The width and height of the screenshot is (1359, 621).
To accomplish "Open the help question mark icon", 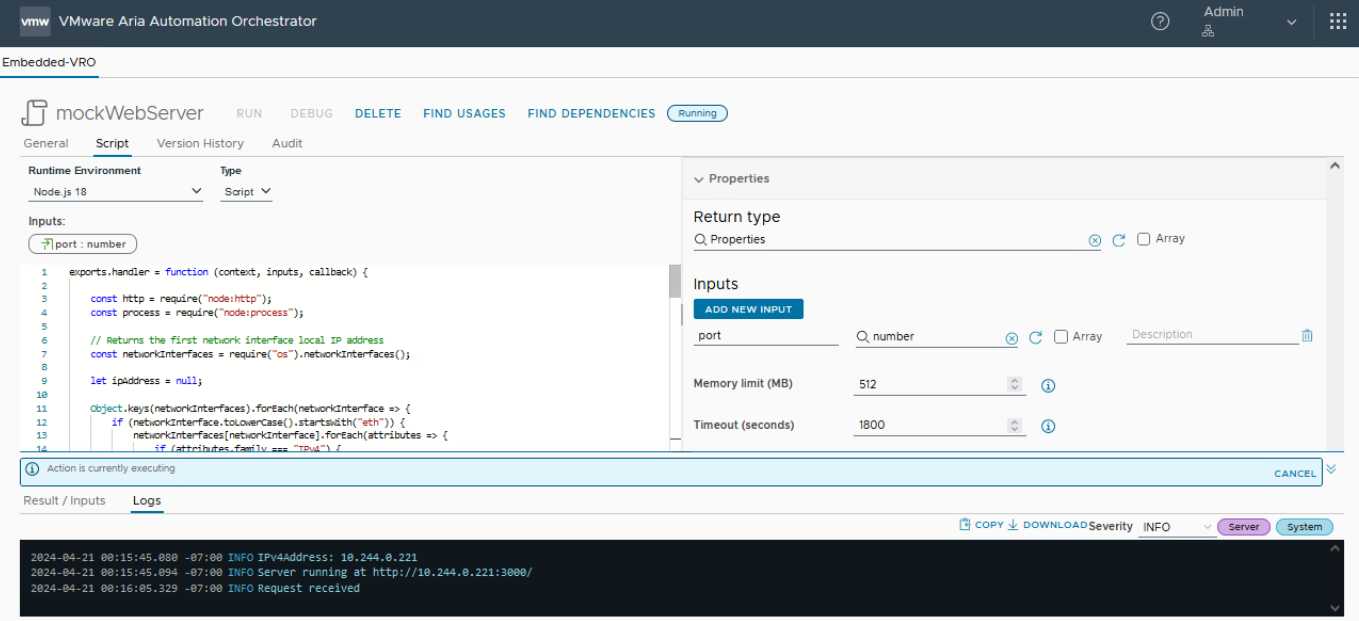I will [x=1160, y=21].
